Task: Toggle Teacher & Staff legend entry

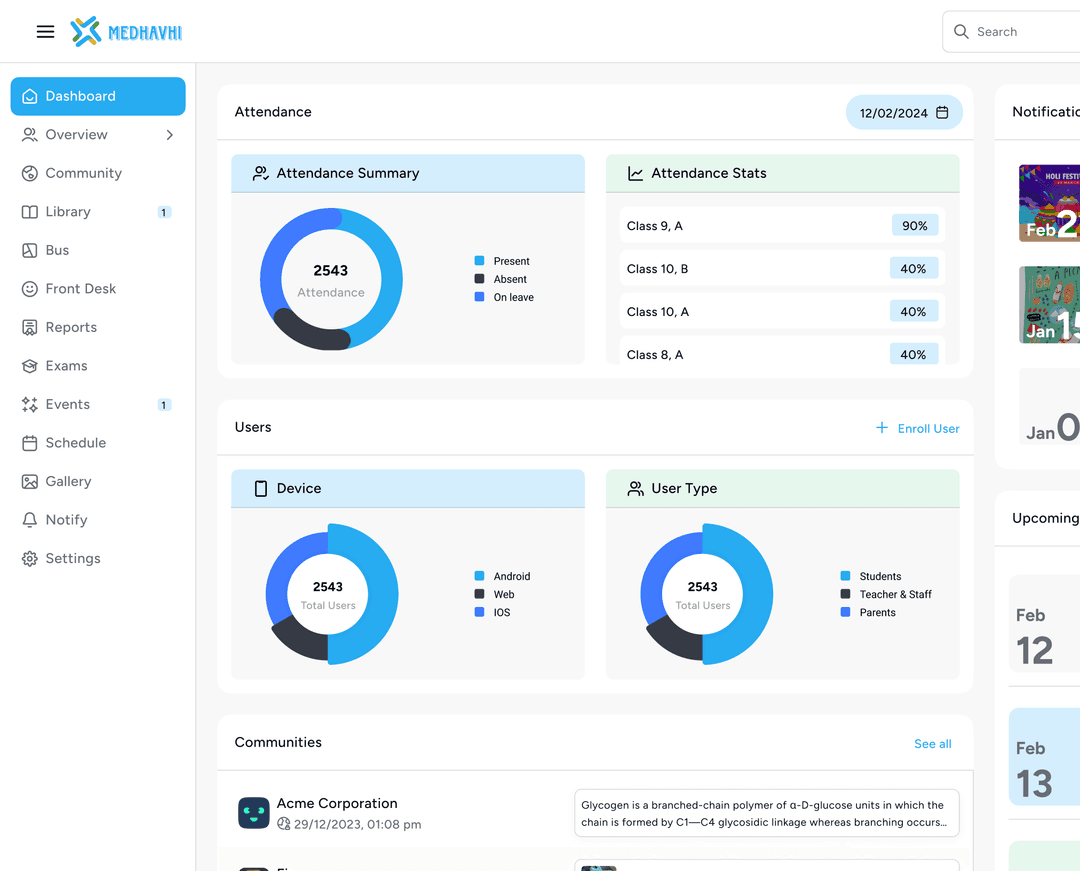Action: 894,594
